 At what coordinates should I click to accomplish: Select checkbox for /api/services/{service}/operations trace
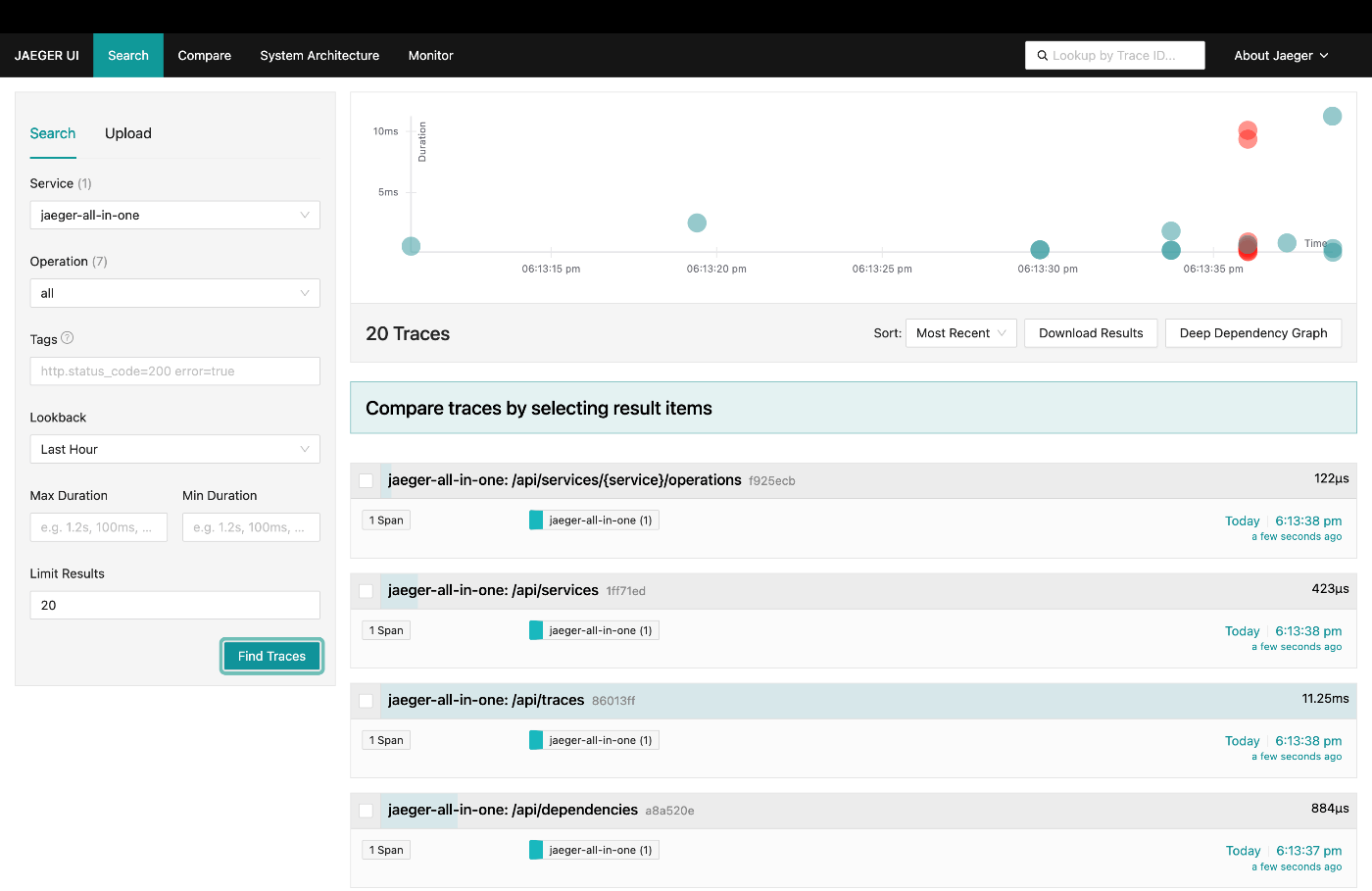pos(366,480)
